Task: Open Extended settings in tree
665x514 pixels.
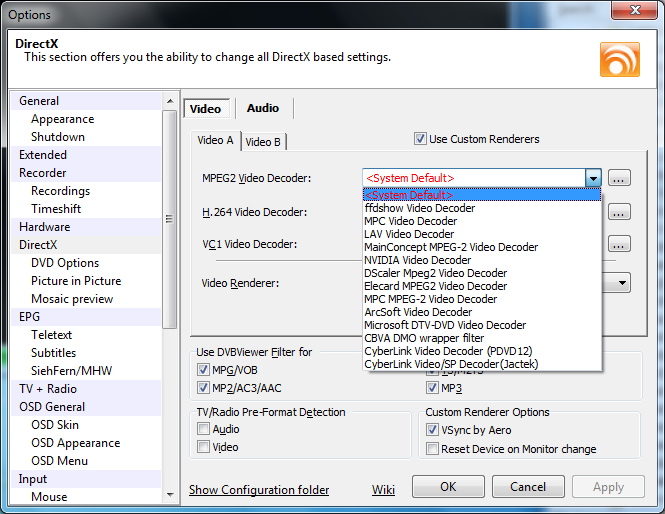Action: (x=86, y=155)
